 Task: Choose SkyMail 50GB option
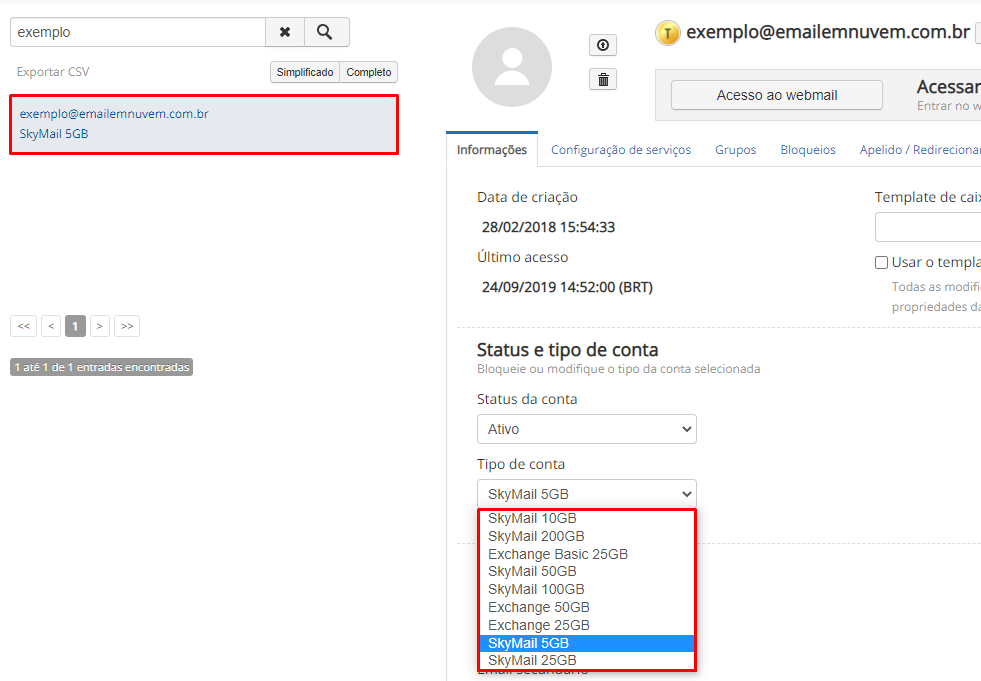point(587,571)
